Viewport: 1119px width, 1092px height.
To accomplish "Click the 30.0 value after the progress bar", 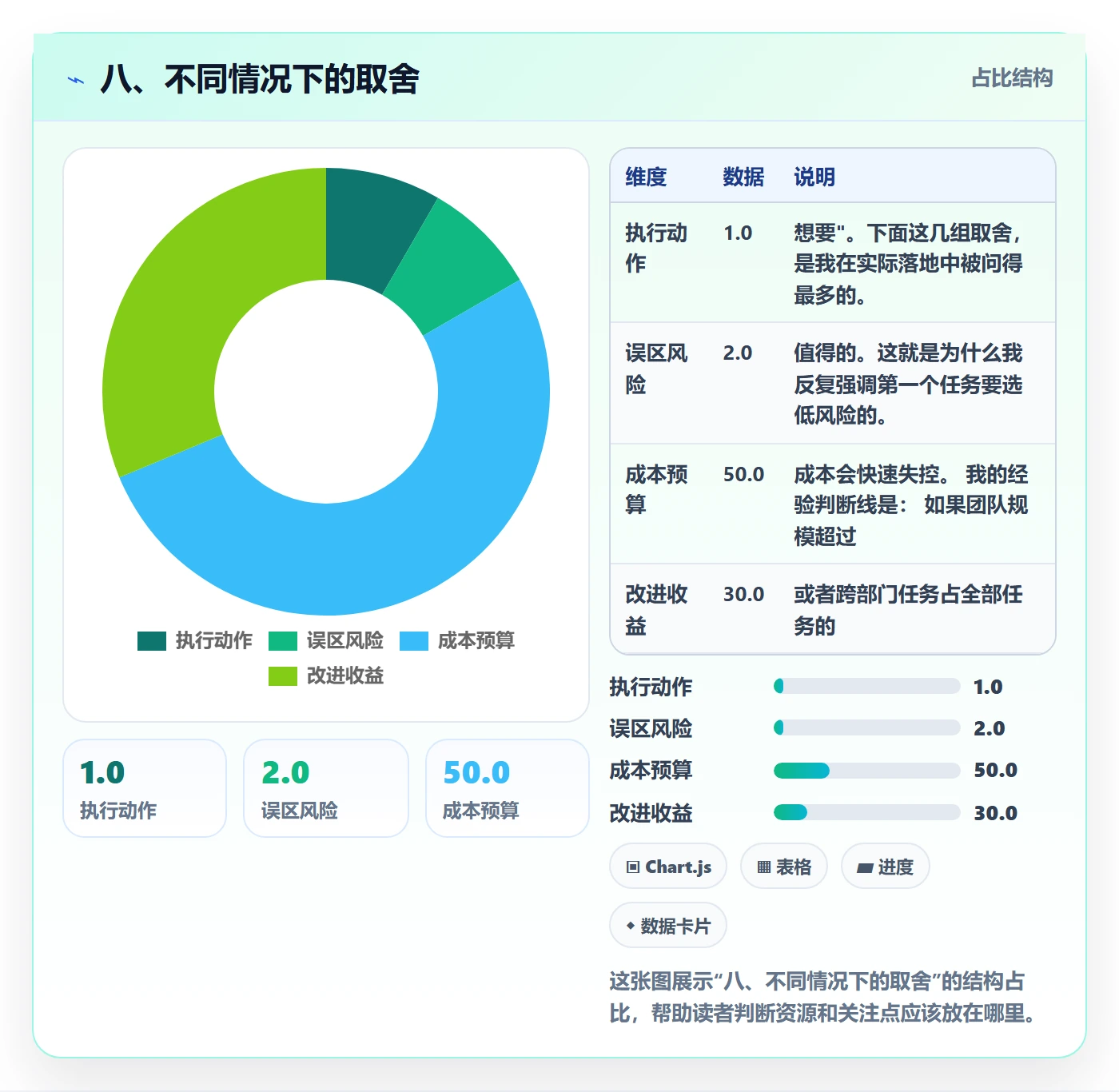I will click(x=995, y=813).
